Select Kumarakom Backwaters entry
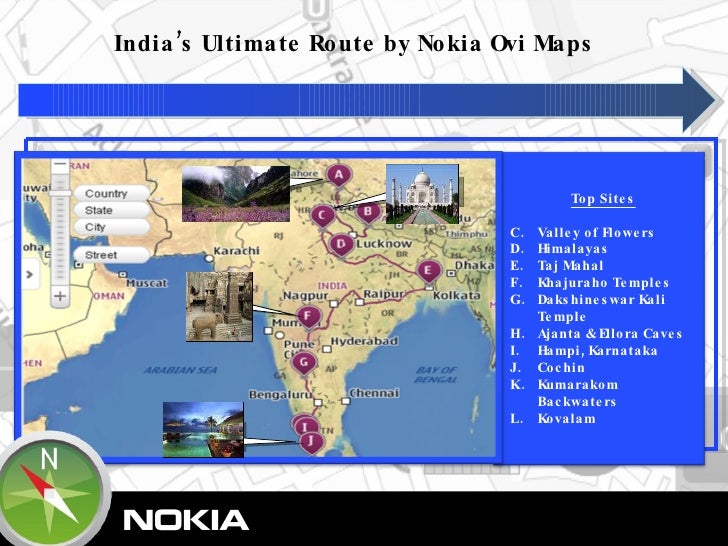 pyautogui.click(x=578, y=393)
